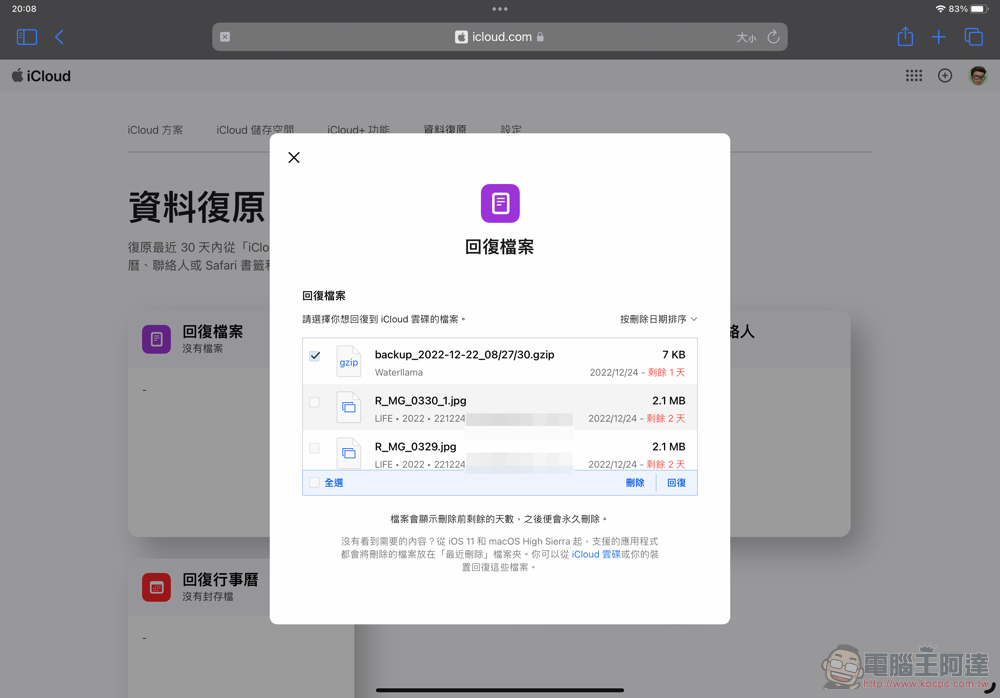Go back with the browser back arrow

click(x=60, y=37)
